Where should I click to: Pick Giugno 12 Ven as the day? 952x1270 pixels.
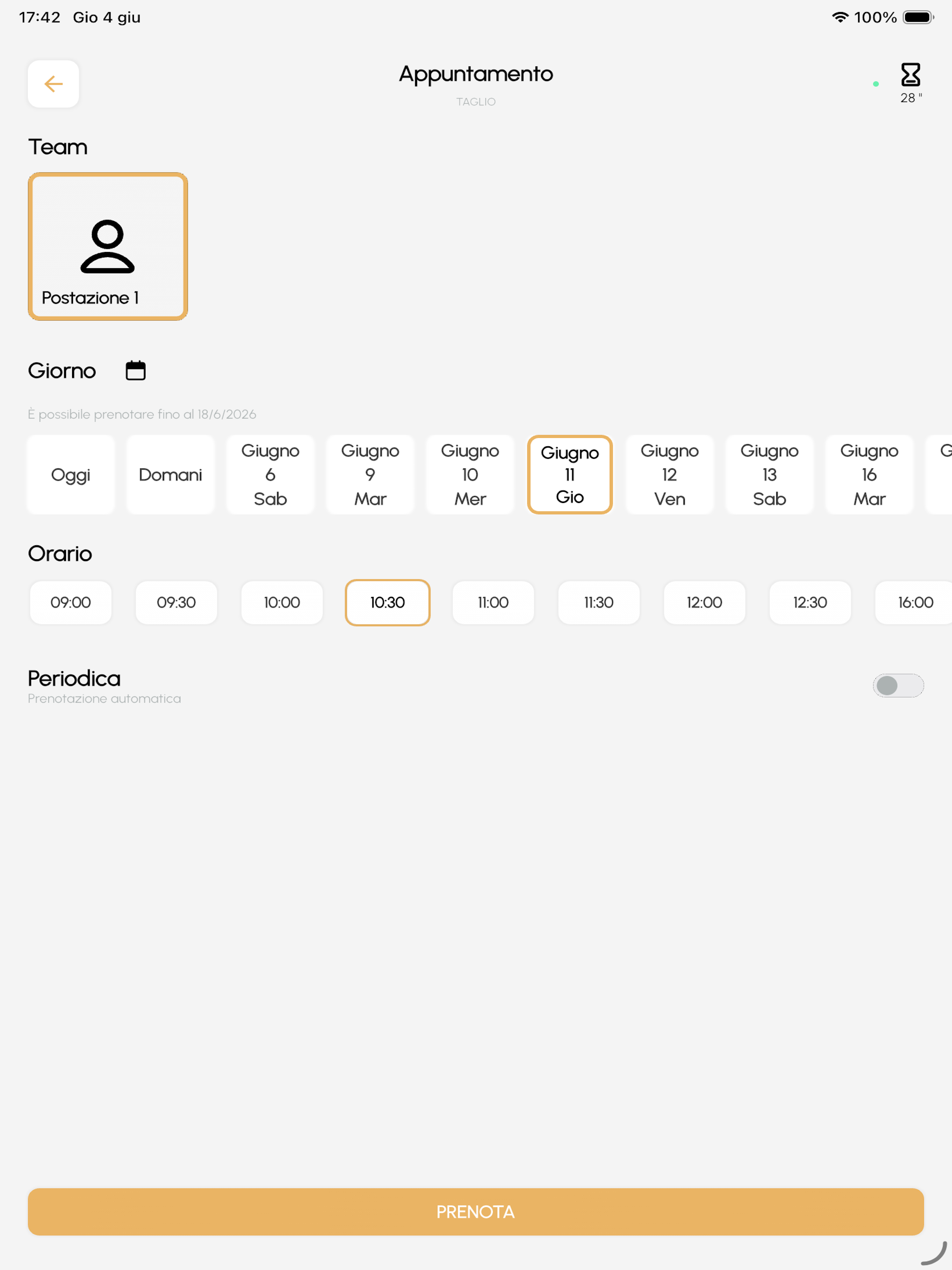(x=670, y=475)
